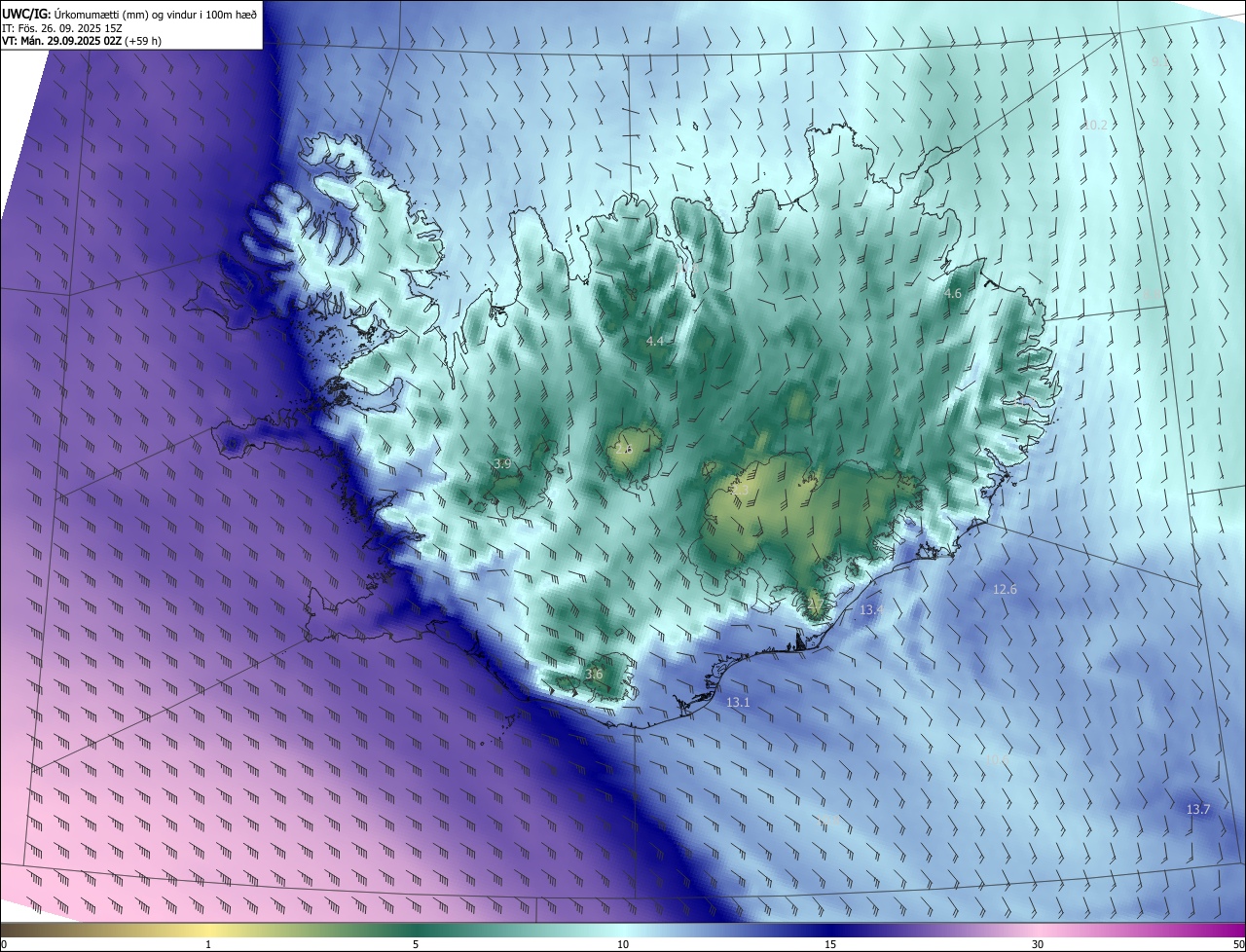Viewport: 1246px width, 952px height.
Task: Click the 10.2 value label on the map
Action: 1095,125
